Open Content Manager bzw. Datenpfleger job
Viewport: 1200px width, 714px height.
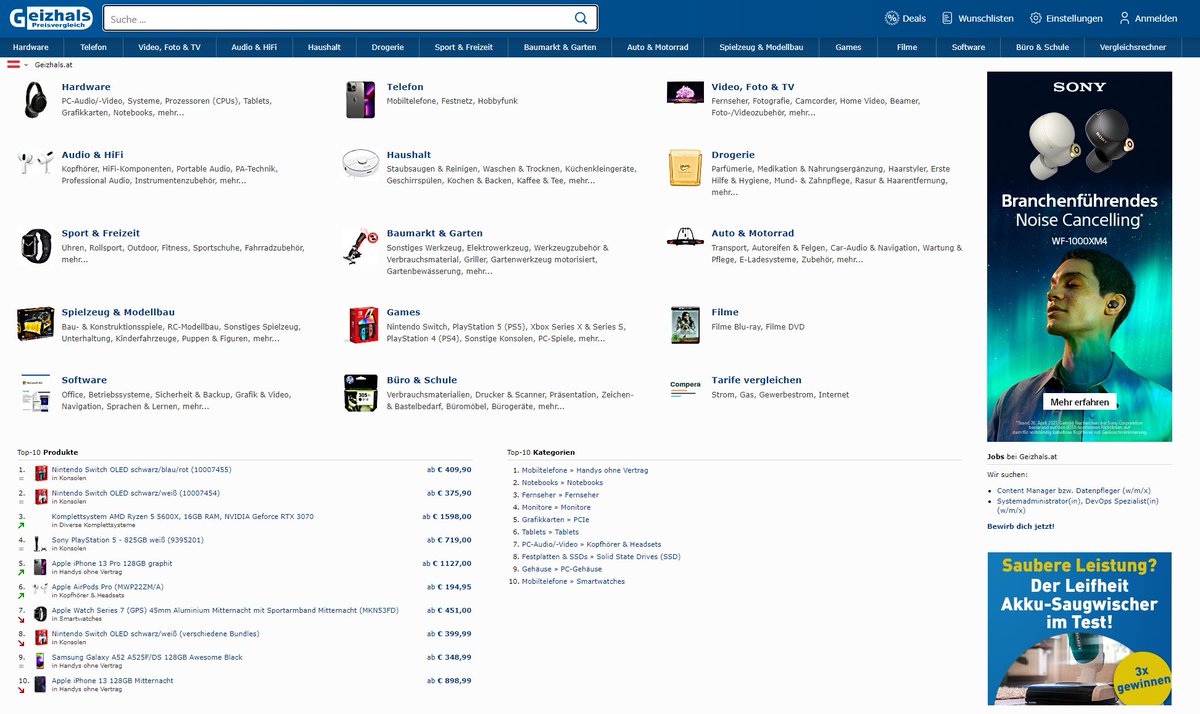[1074, 491]
